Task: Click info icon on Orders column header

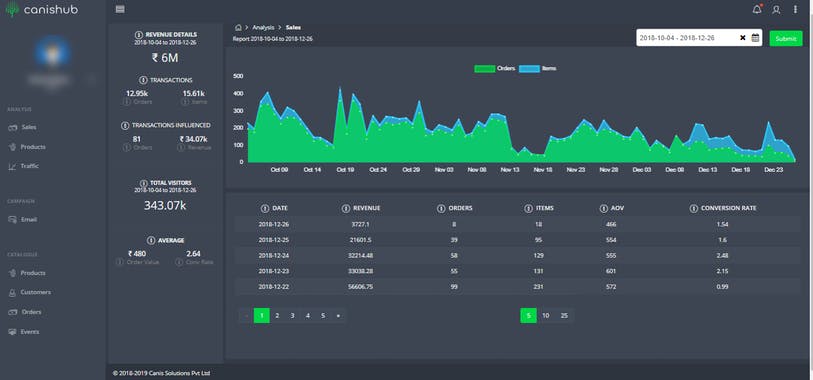Action: tap(441, 208)
